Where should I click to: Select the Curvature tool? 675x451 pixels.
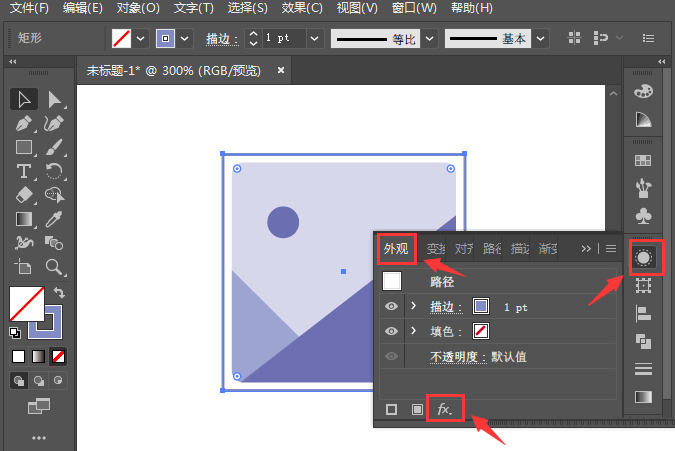54,124
